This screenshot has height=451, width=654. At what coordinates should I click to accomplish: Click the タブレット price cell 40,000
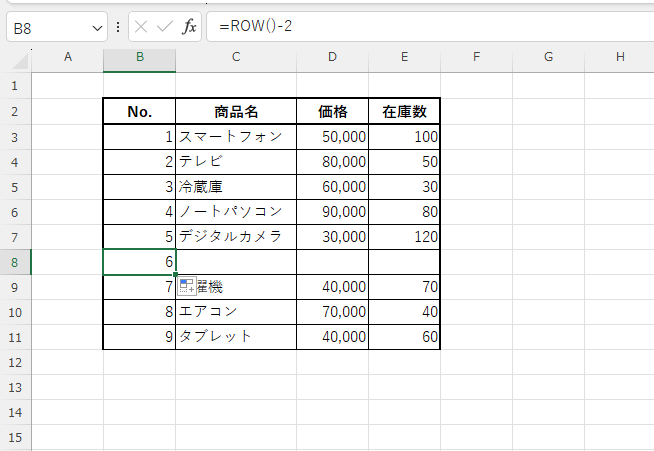click(332, 337)
